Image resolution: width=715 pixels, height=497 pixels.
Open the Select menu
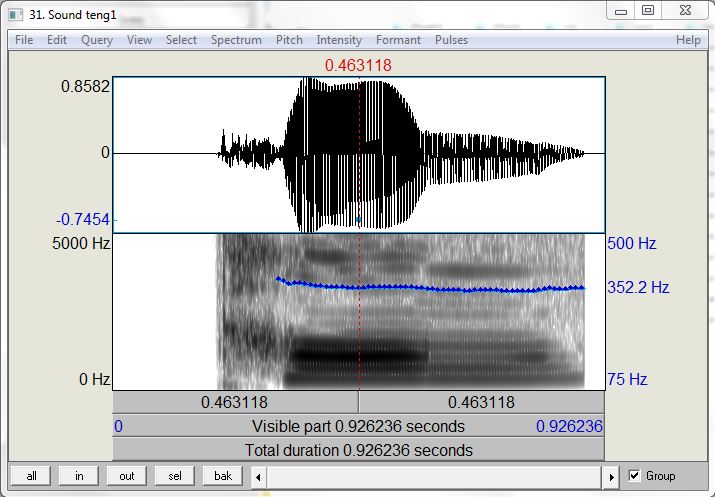click(x=181, y=40)
